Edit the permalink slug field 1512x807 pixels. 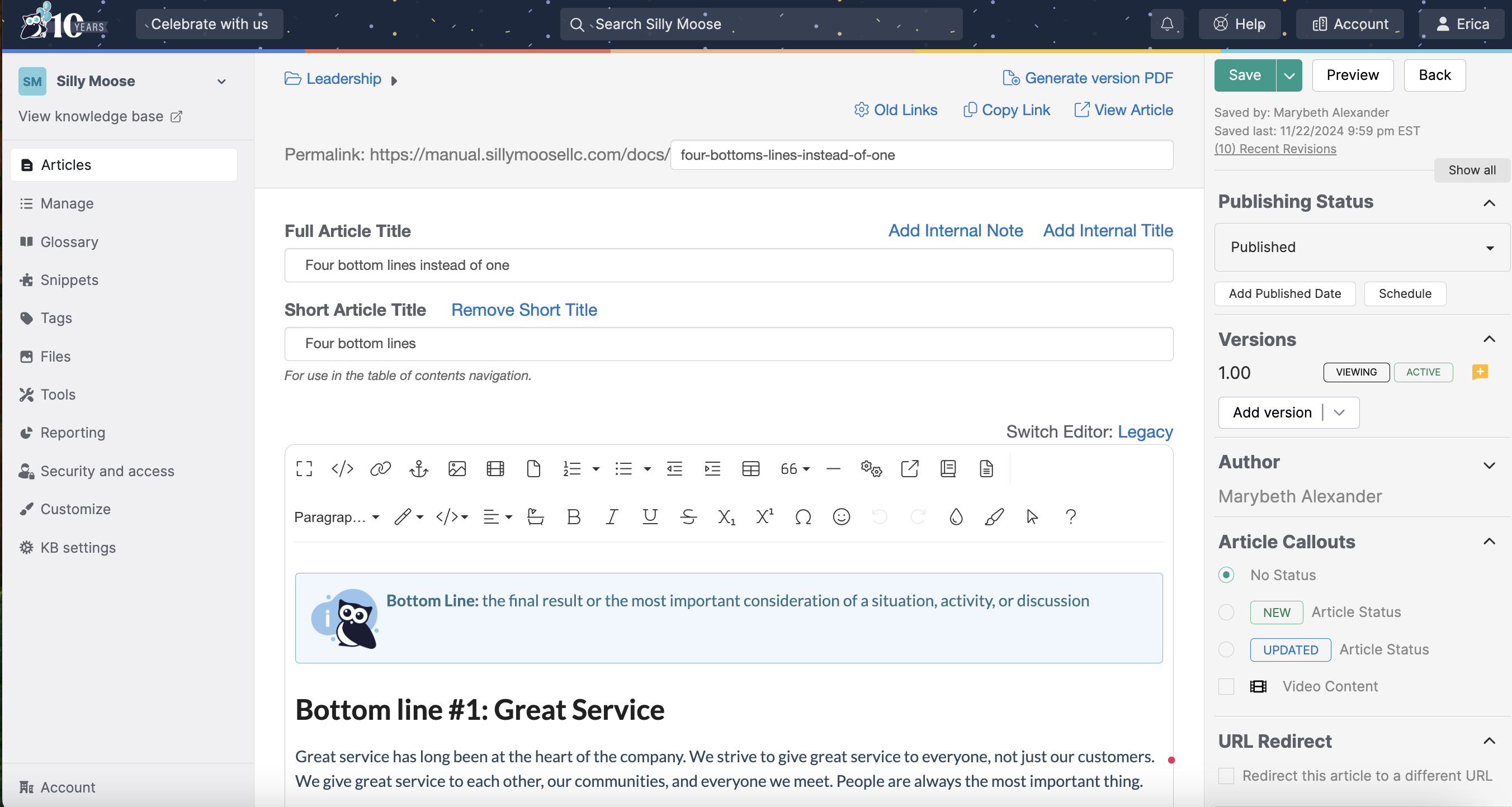click(922, 155)
